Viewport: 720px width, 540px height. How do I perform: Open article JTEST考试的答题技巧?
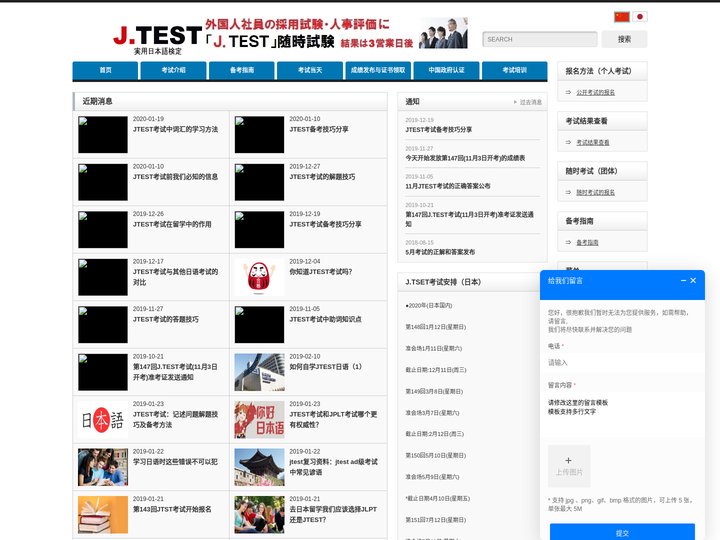click(x=166, y=320)
